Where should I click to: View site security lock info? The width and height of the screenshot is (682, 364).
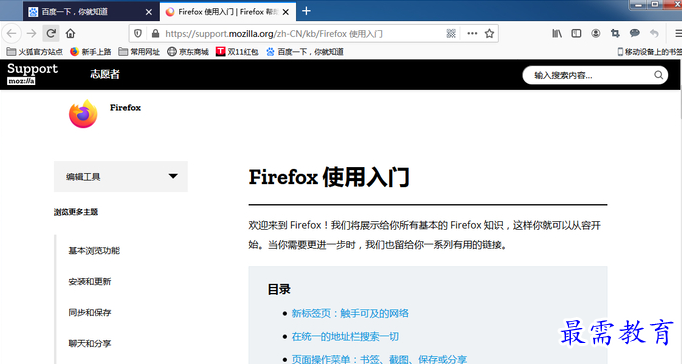(155, 33)
